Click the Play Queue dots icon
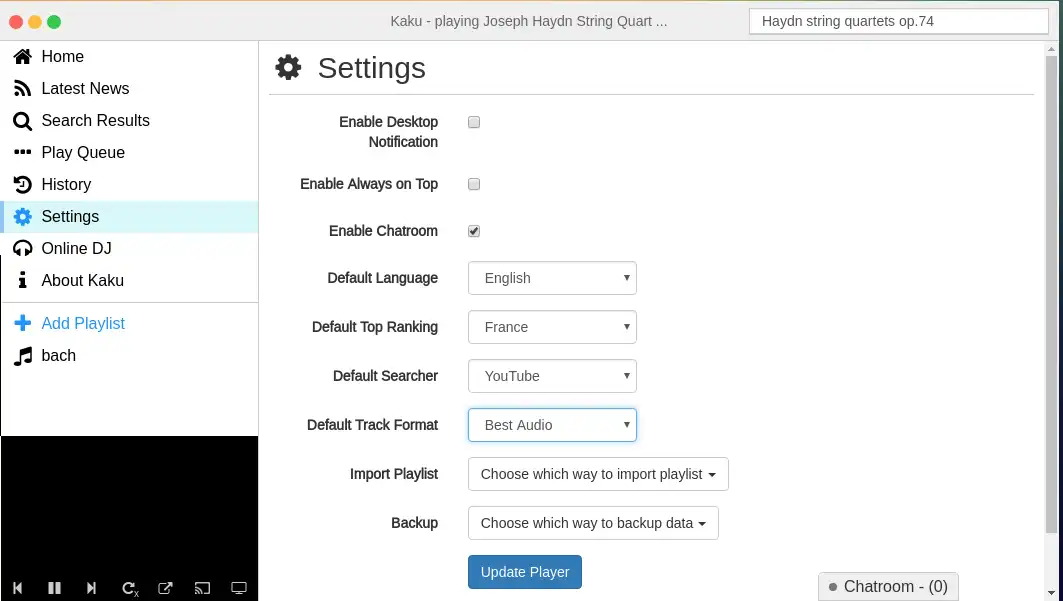 pyautogui.click(x=22, y=152)
